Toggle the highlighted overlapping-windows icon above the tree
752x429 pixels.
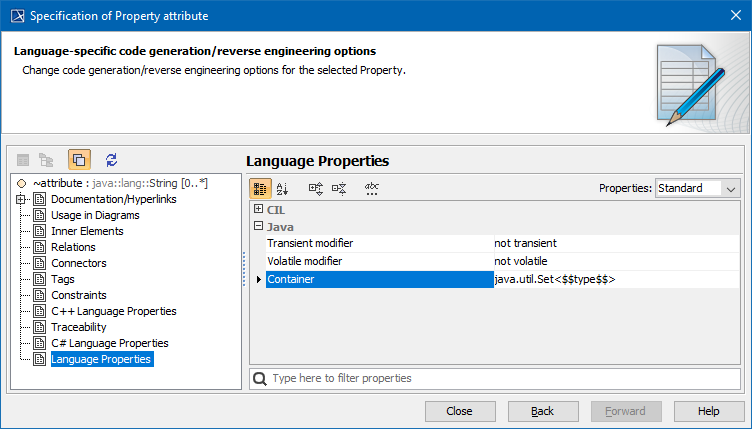(x=79, y=160)
